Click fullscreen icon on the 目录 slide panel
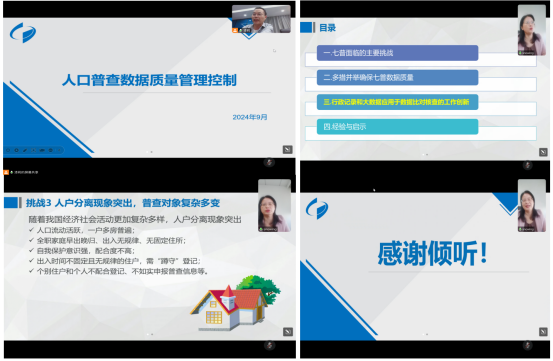Image resolution: width=553 pixels, height=361 pixels. pos(543,152)
